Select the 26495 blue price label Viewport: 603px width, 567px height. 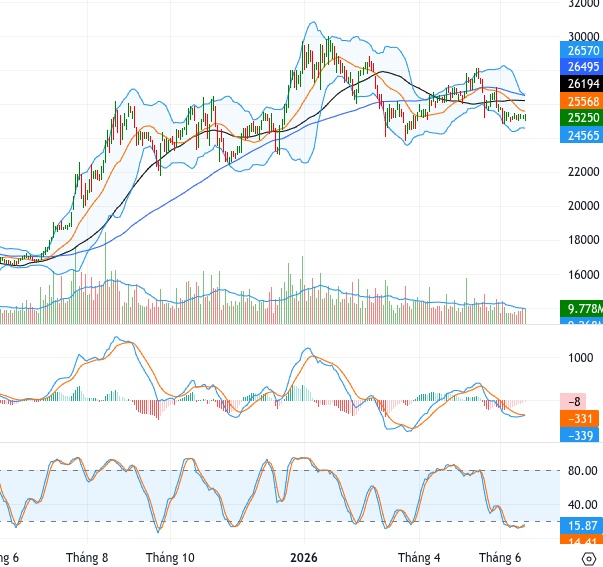tap(581, 67)
